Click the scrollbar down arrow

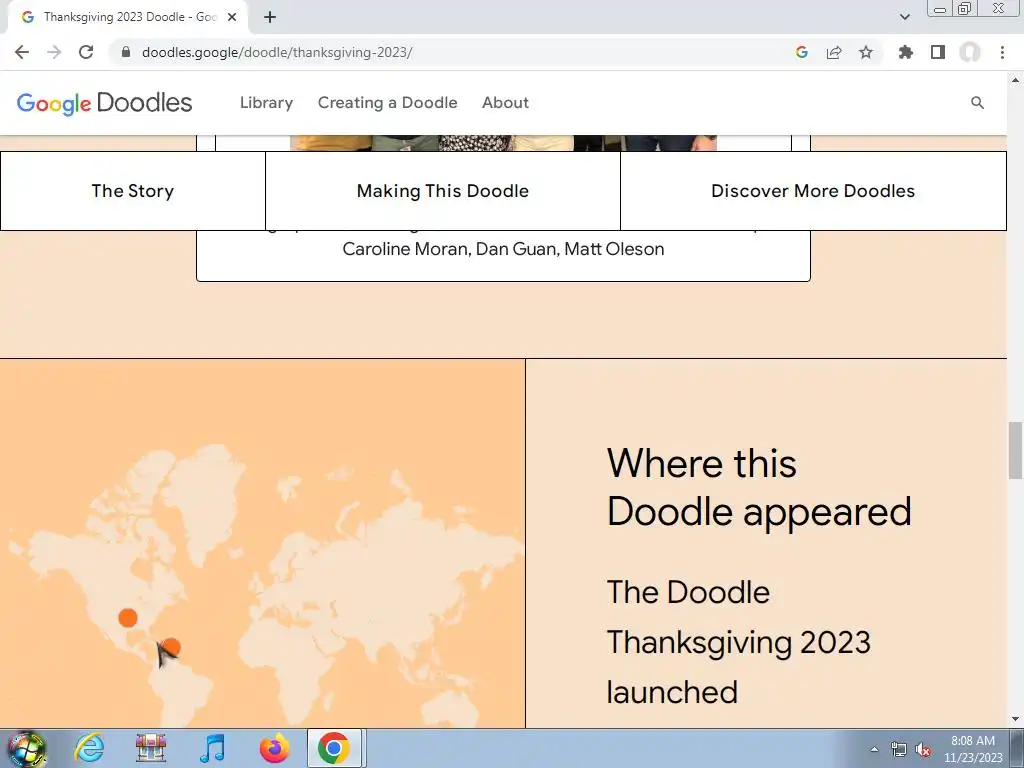tap(1015, 720)
